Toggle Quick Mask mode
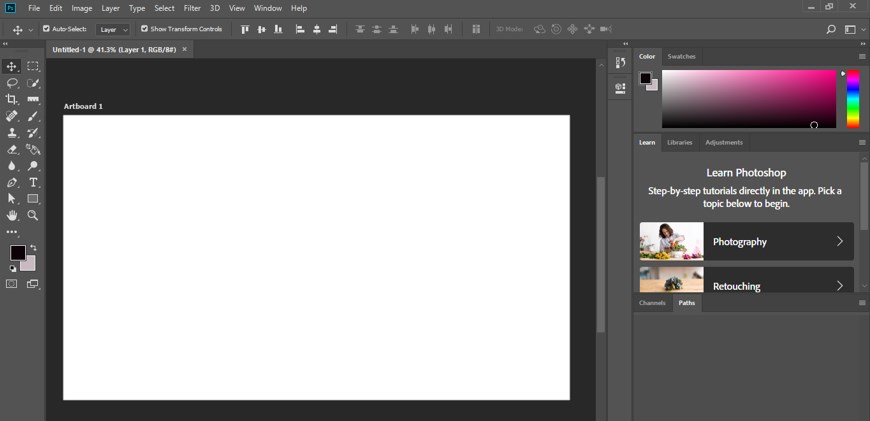Image resolution: width=870 pixels, height=421 pixels. (x=12, y=284)
